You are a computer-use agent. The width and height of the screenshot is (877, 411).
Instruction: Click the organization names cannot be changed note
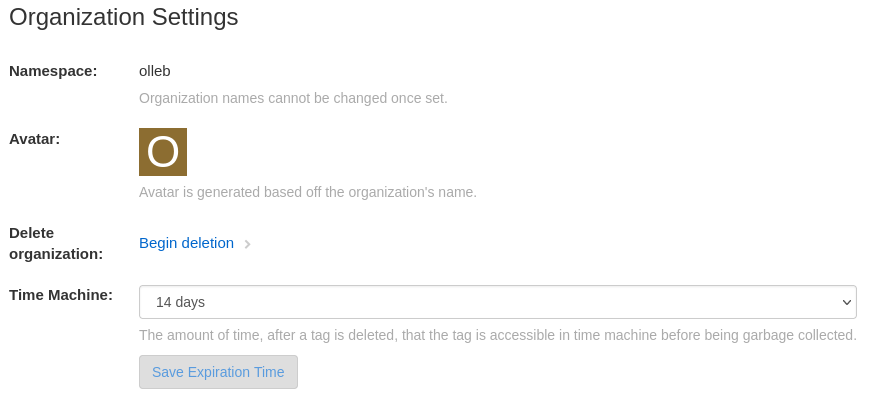[293, 98]
